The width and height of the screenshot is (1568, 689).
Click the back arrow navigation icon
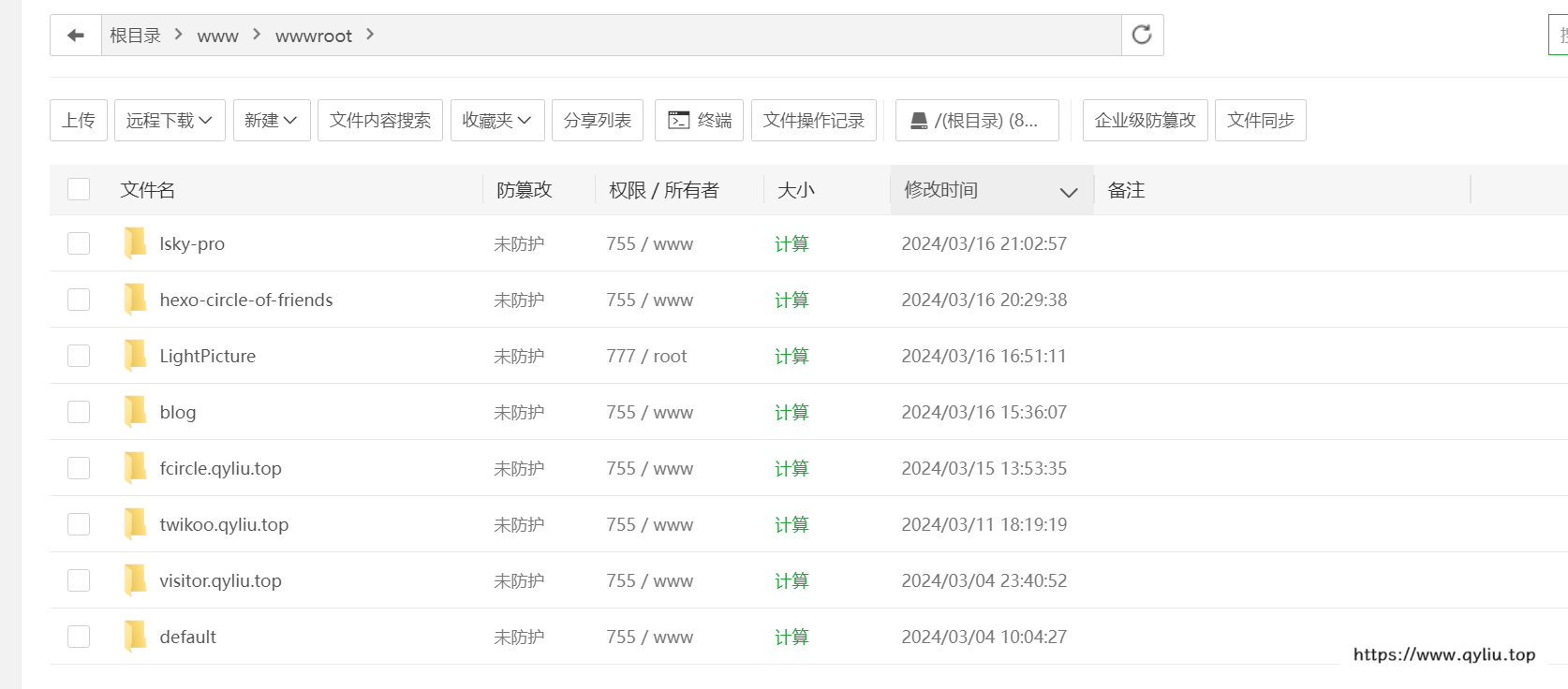76,36
